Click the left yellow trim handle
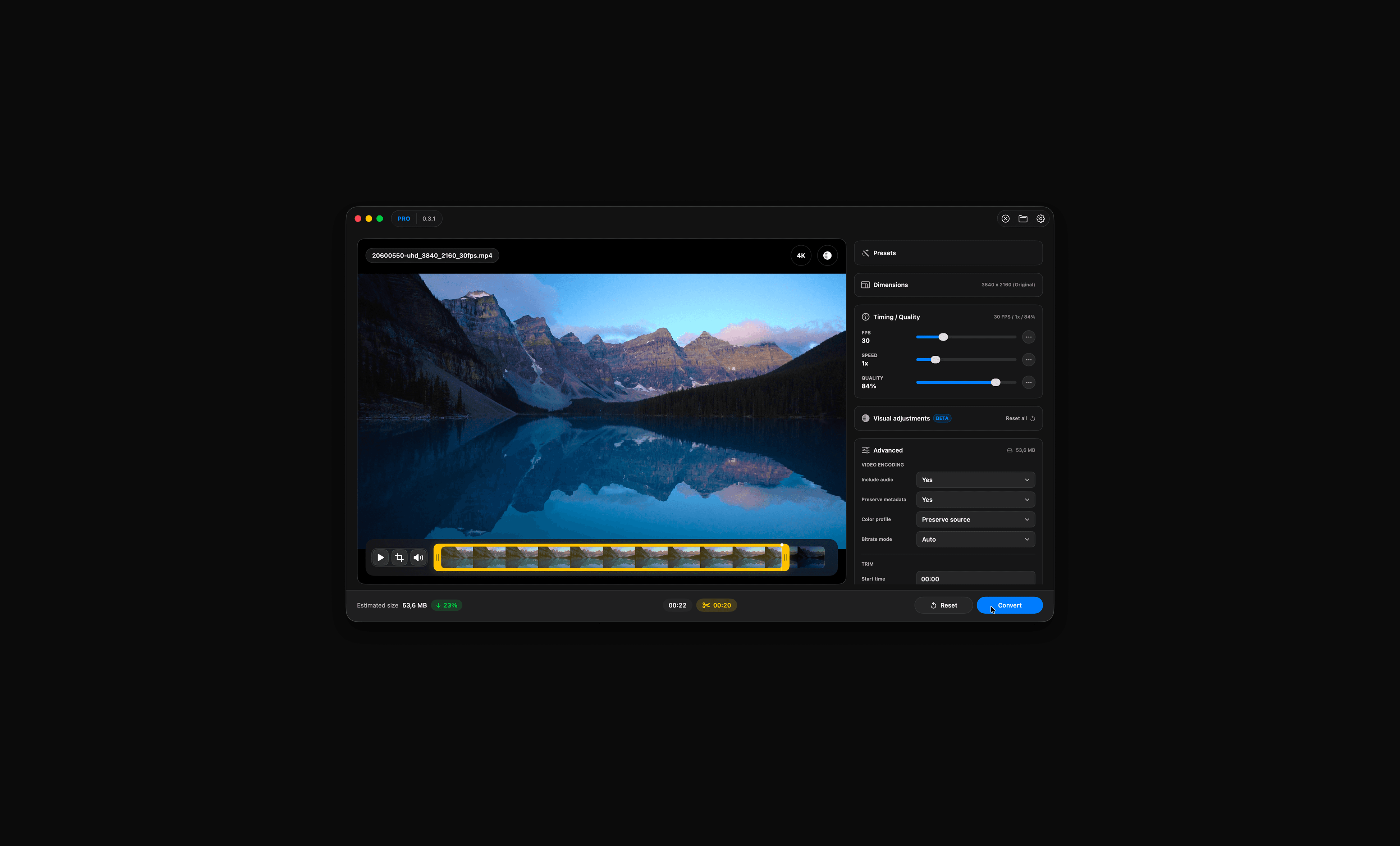The height and width of the screenshot is (846, 1400). [x=437, y=557]
